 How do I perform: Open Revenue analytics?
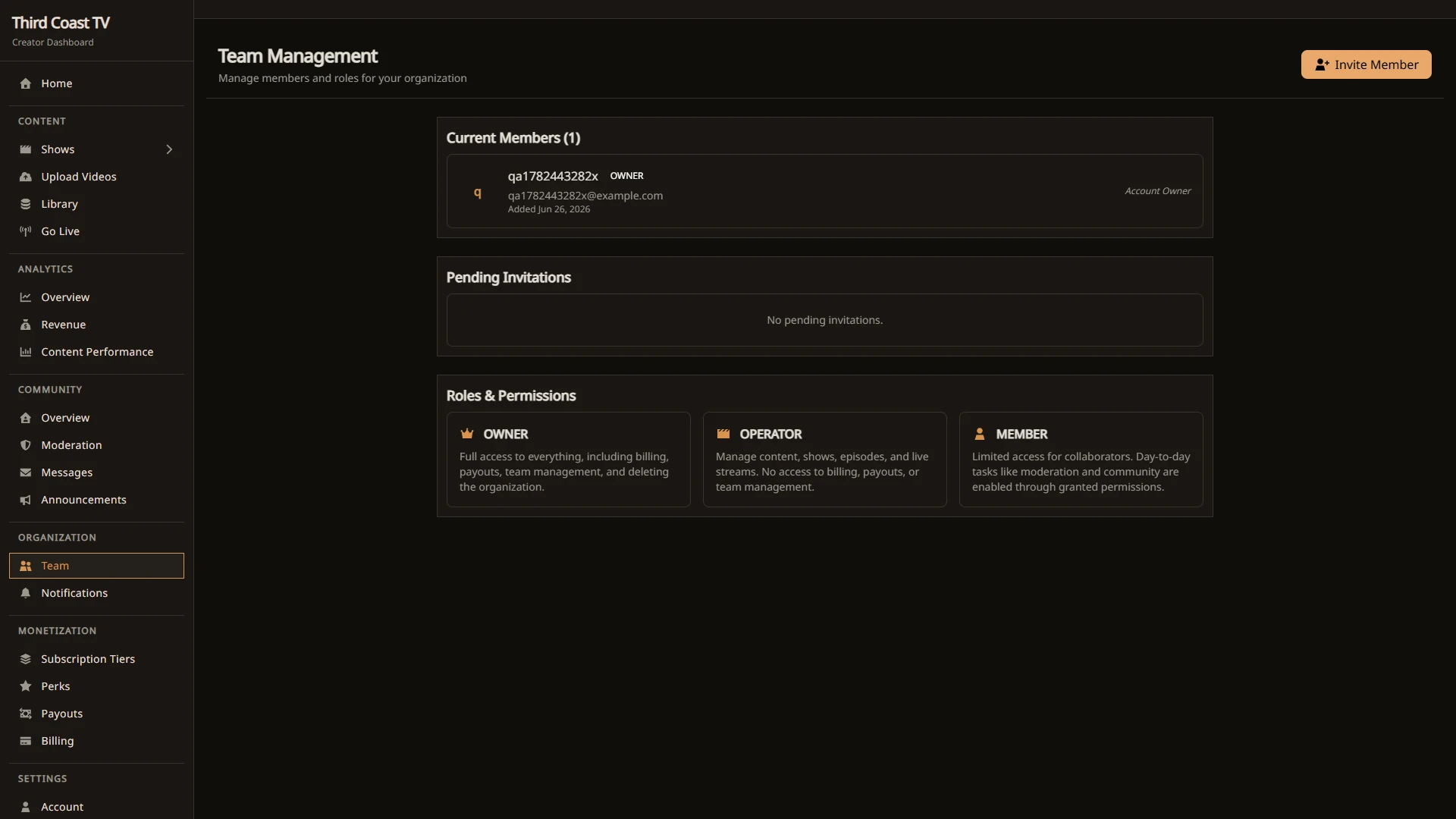[96, 325]
